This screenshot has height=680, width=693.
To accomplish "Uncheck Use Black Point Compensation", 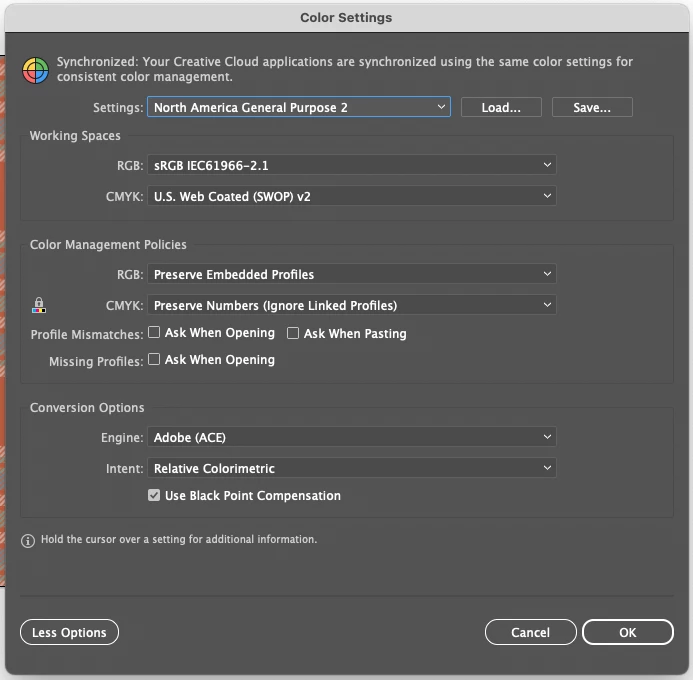I will click(x=154, y=495).
